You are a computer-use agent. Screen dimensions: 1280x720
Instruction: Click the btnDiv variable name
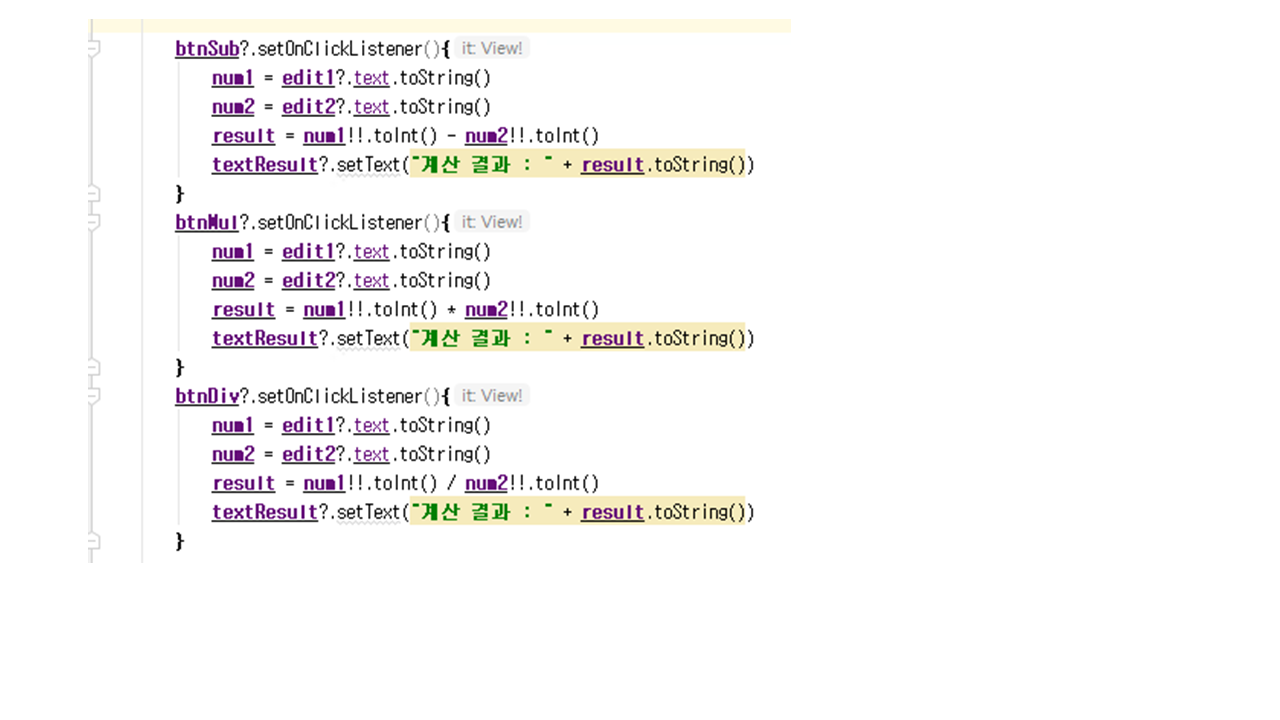[x=207, y=396]
